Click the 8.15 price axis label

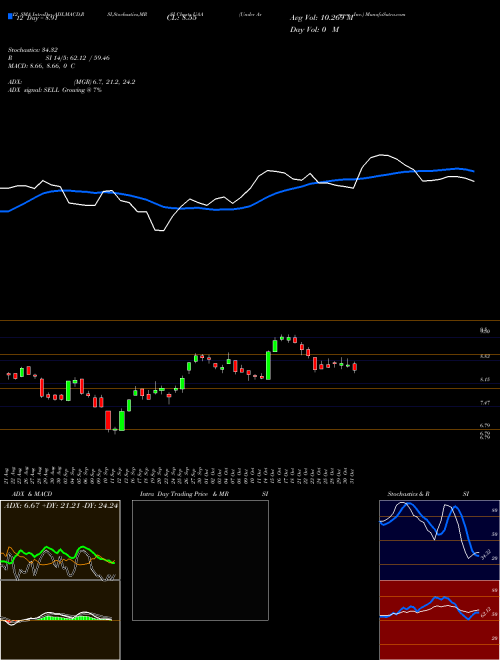485,379
